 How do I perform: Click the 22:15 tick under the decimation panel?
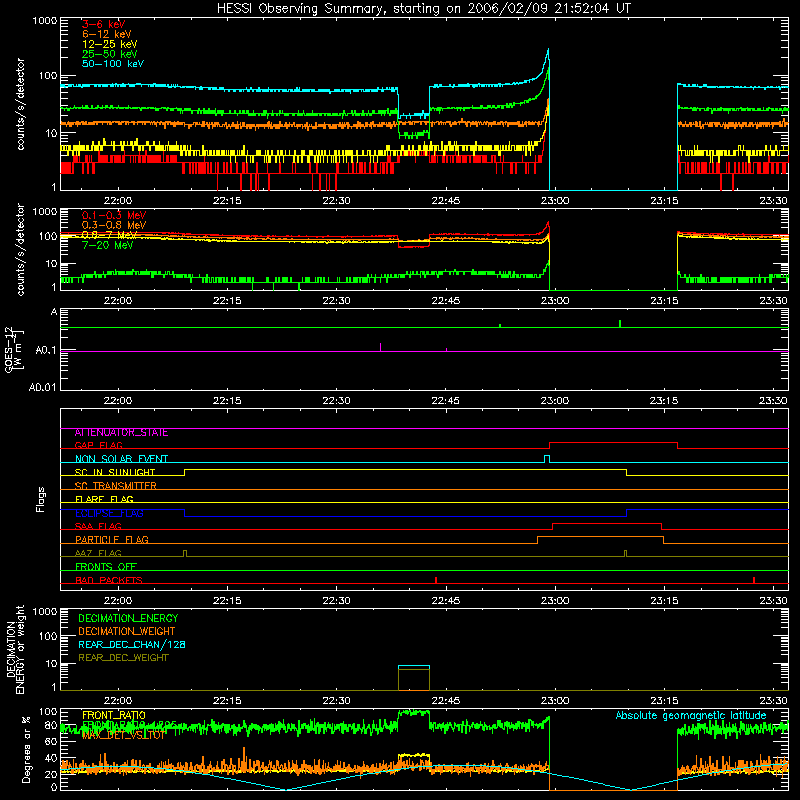coord(227,701)
